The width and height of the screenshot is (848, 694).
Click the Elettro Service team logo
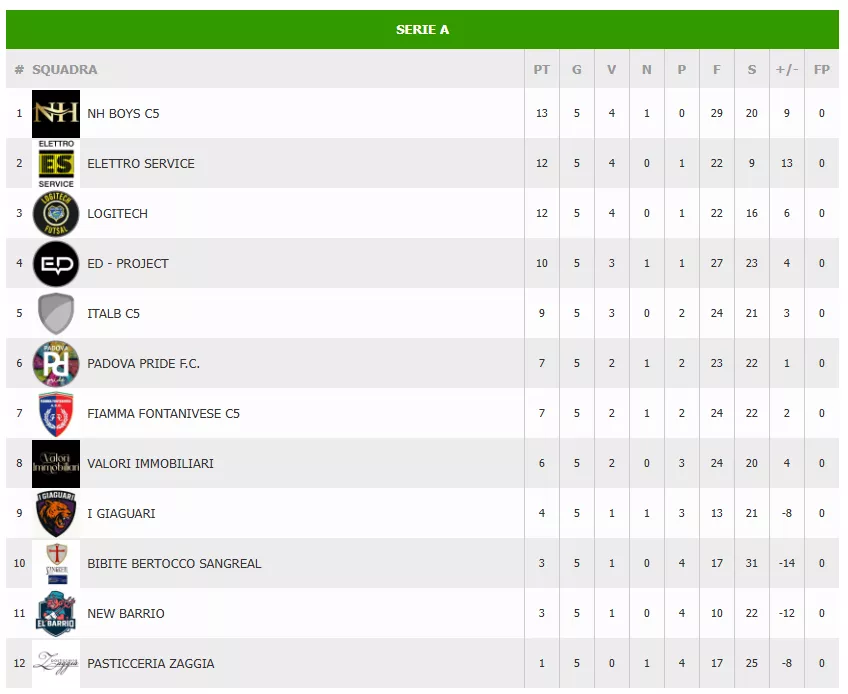click(56, 163)
